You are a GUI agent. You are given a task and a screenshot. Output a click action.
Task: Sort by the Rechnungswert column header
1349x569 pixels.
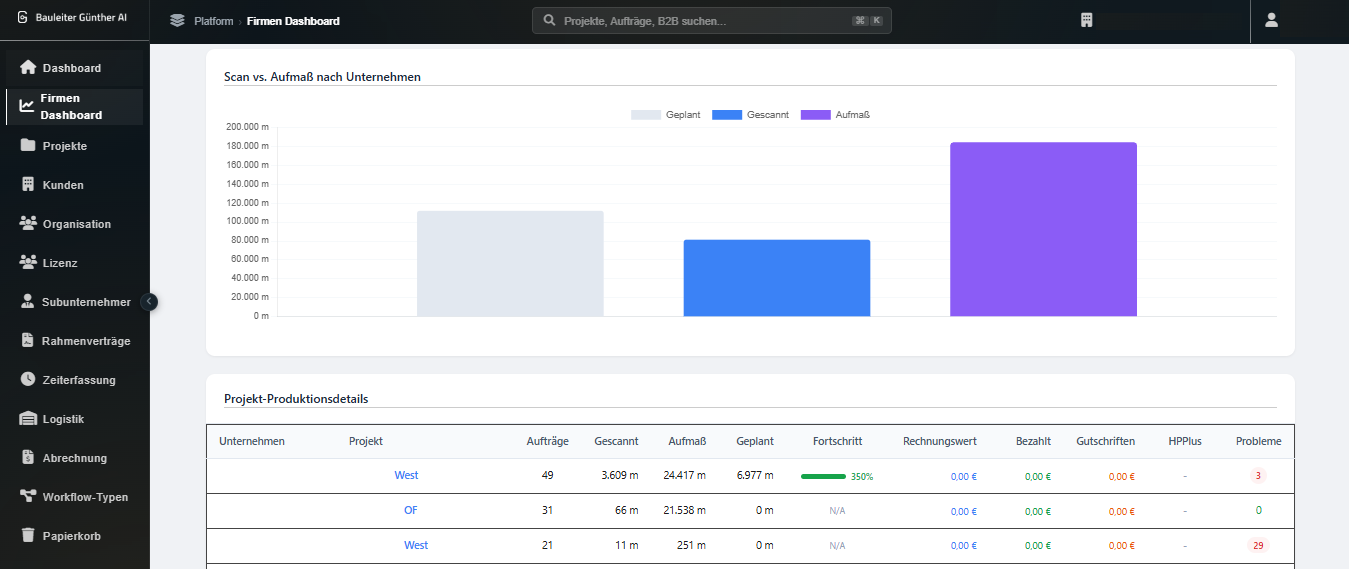(x=940, y=441)
